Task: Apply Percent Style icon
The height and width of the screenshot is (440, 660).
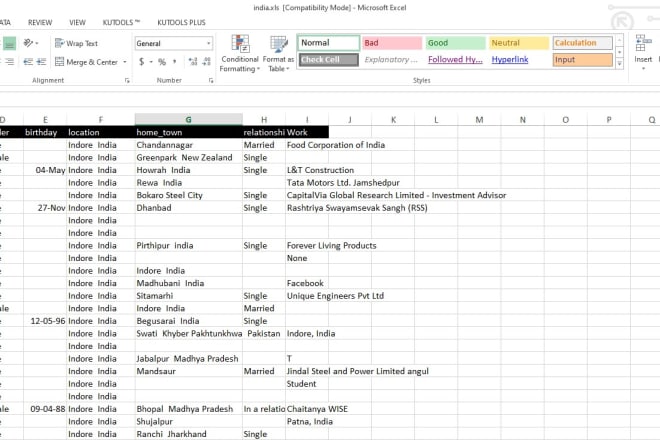Action: pyautogui.click(x=162, y=62)
